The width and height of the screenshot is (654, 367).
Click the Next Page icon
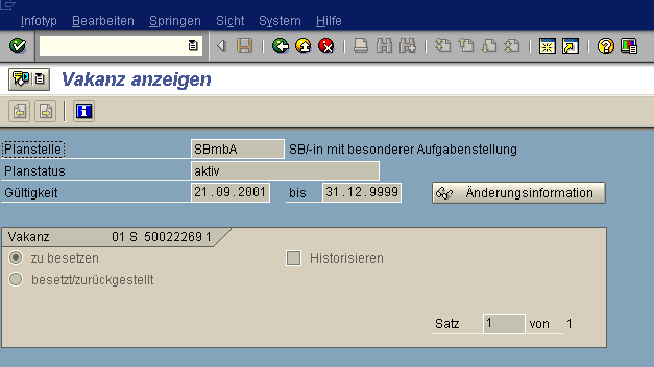click(x=489, y=45)
